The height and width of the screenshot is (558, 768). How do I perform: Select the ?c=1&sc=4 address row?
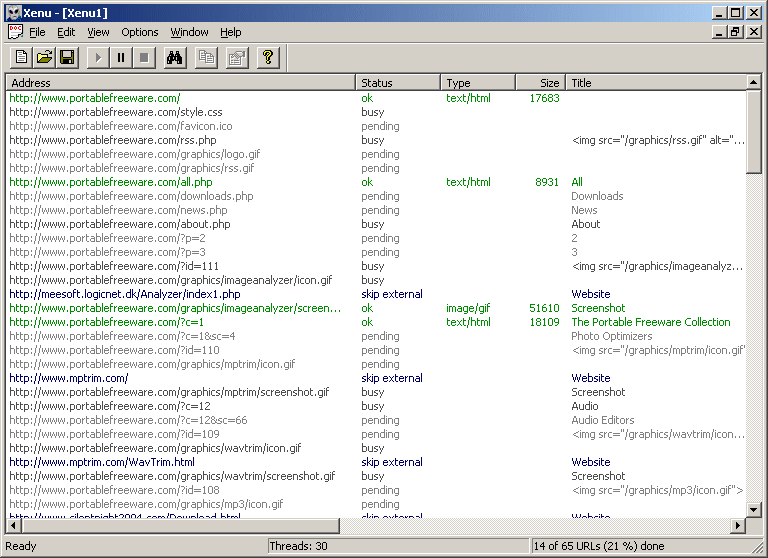point(376,336)
